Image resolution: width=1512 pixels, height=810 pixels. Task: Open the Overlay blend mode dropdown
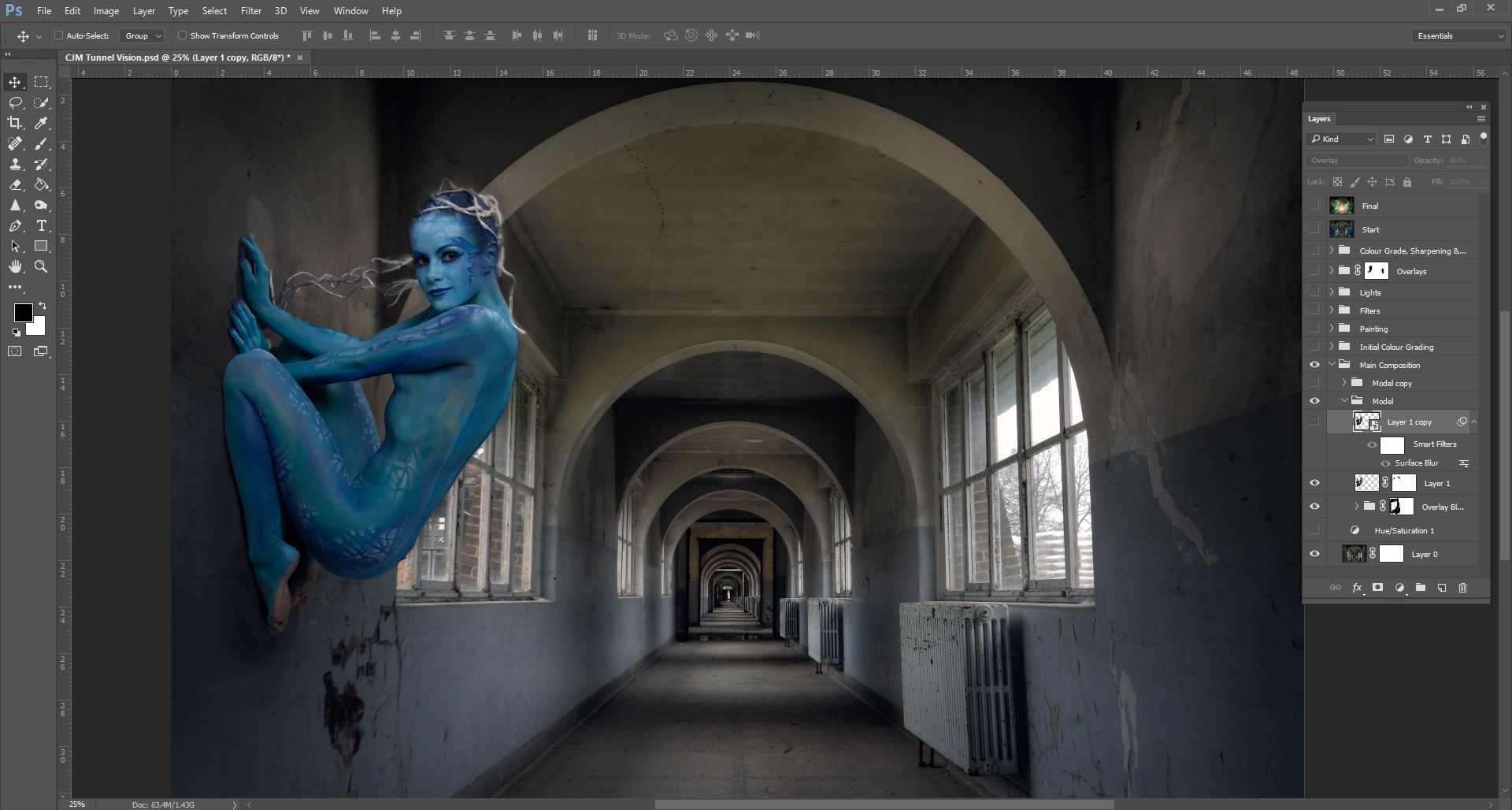[1357, 161]
